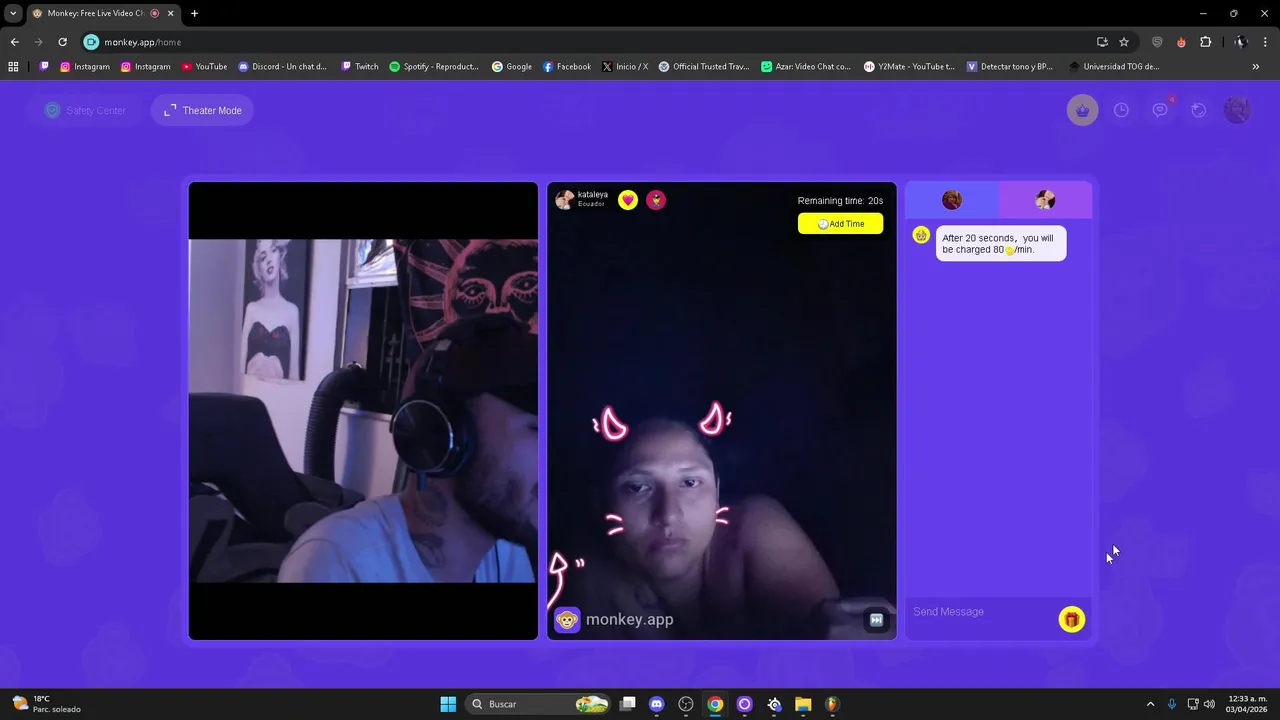This screenshot has width=1280, height=720.
Task: Reload the monkey.app page
Action: (62, 42)
